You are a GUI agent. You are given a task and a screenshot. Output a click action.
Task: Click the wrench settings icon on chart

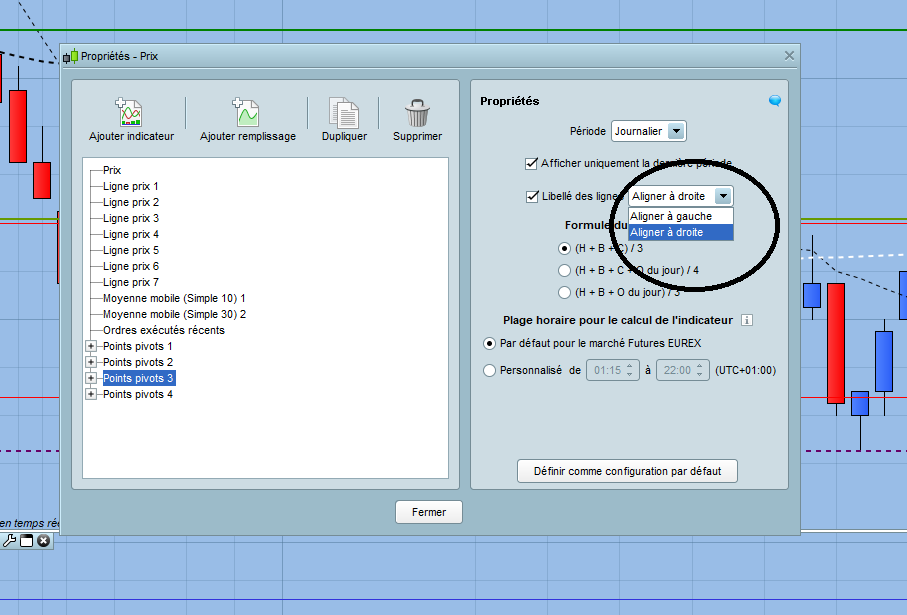tap(10, 541)
